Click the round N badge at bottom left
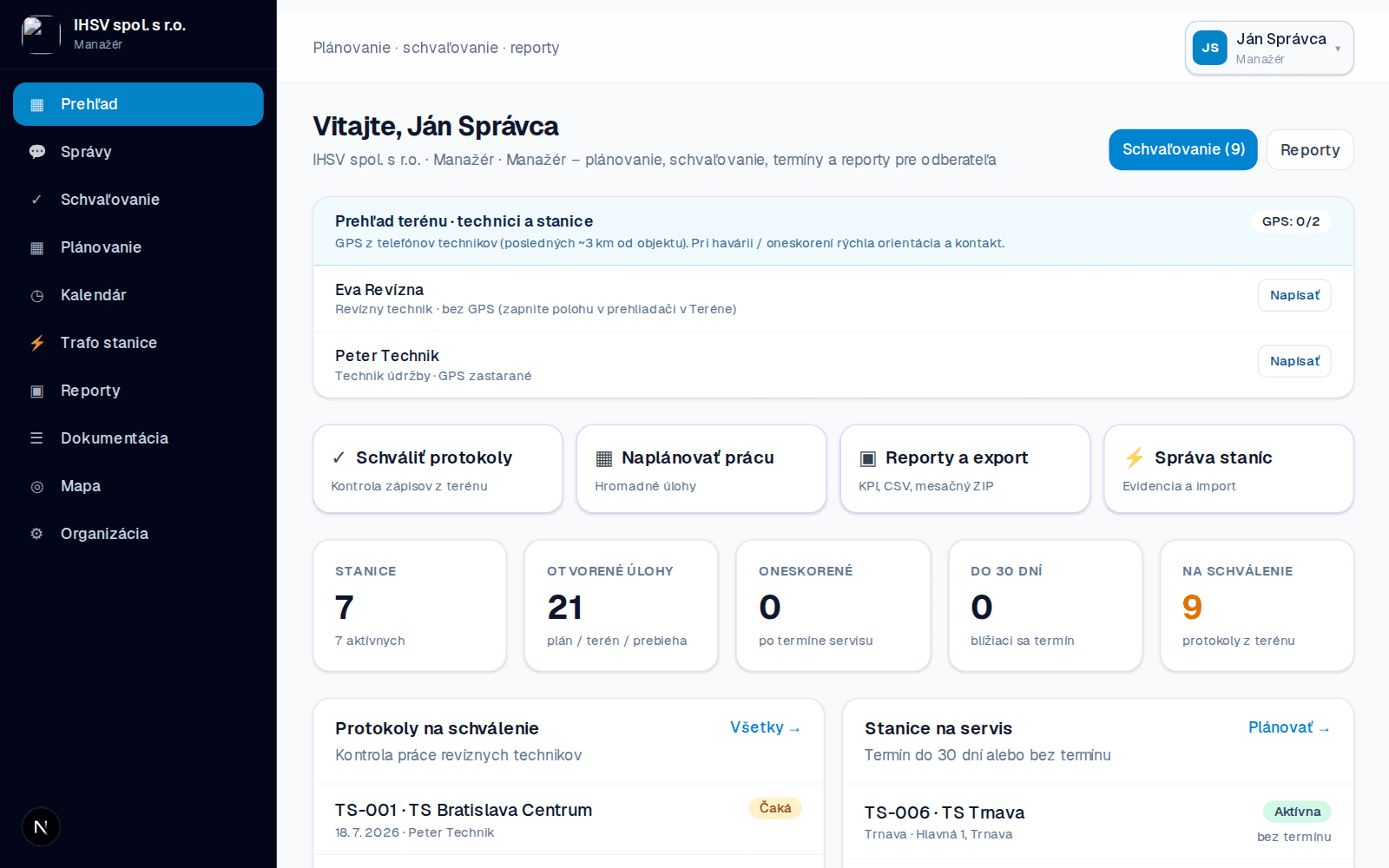Viewport: 1389px width, 868px height. coord(41,827)
